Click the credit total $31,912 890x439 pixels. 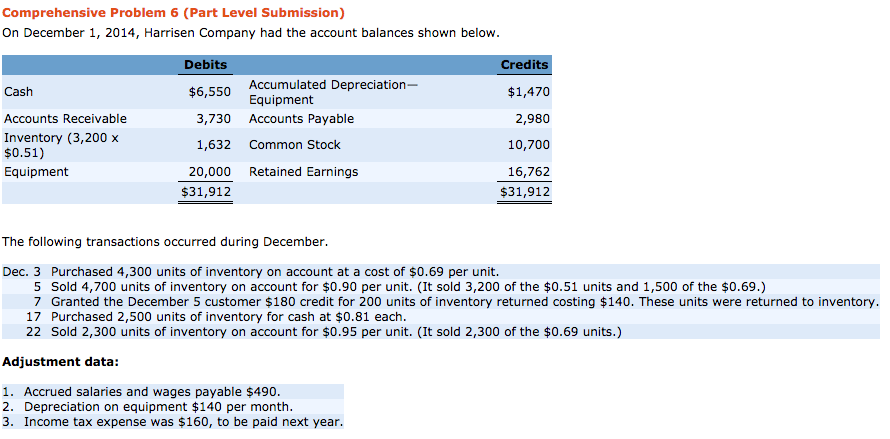525,192
